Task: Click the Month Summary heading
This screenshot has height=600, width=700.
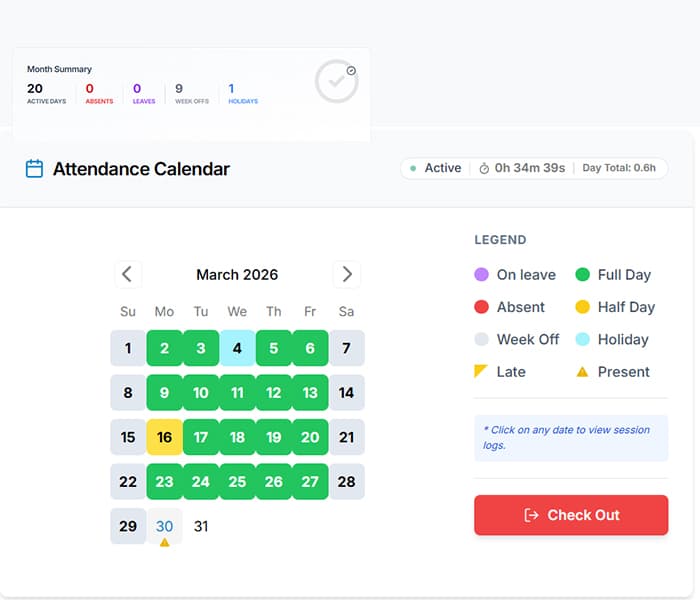Action: [x=59, y=69]
